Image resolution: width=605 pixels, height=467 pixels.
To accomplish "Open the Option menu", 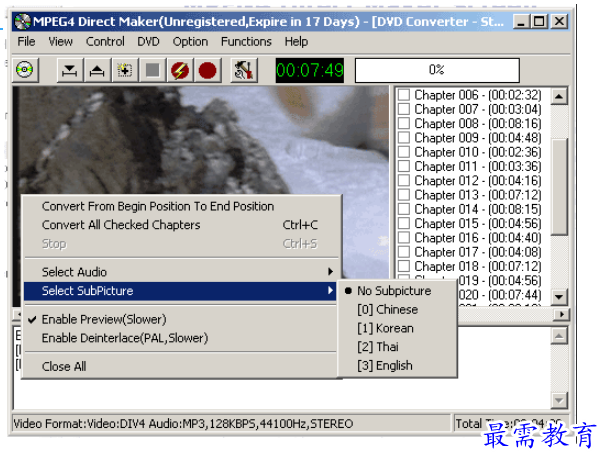I will click(190, 42).
